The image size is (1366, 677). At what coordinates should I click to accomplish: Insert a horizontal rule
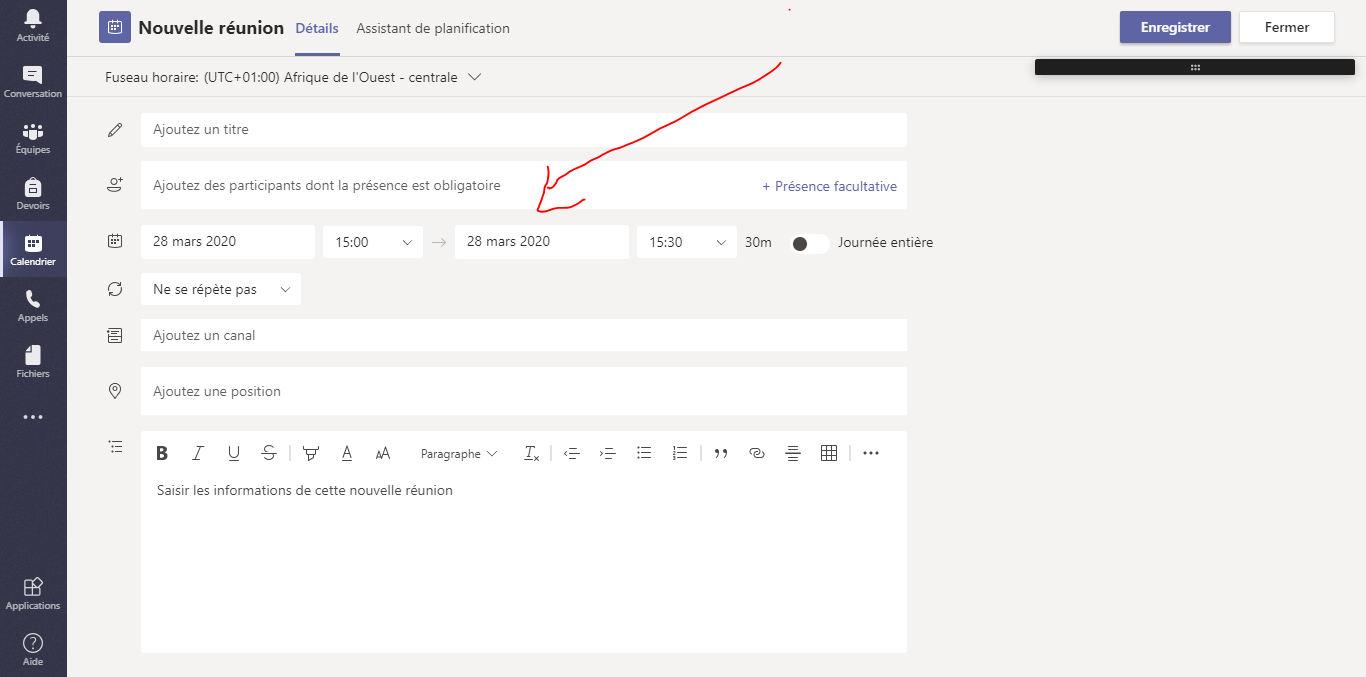coord(793,453)
